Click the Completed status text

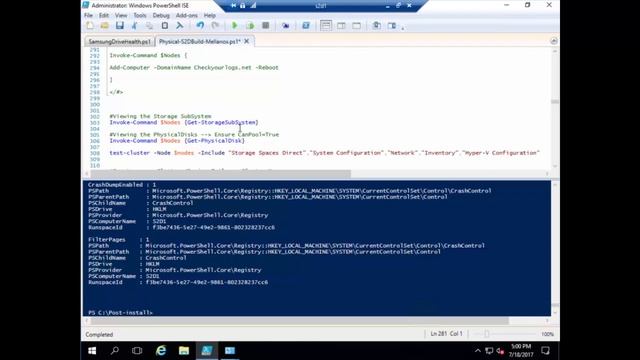click(x=99, y=335)
